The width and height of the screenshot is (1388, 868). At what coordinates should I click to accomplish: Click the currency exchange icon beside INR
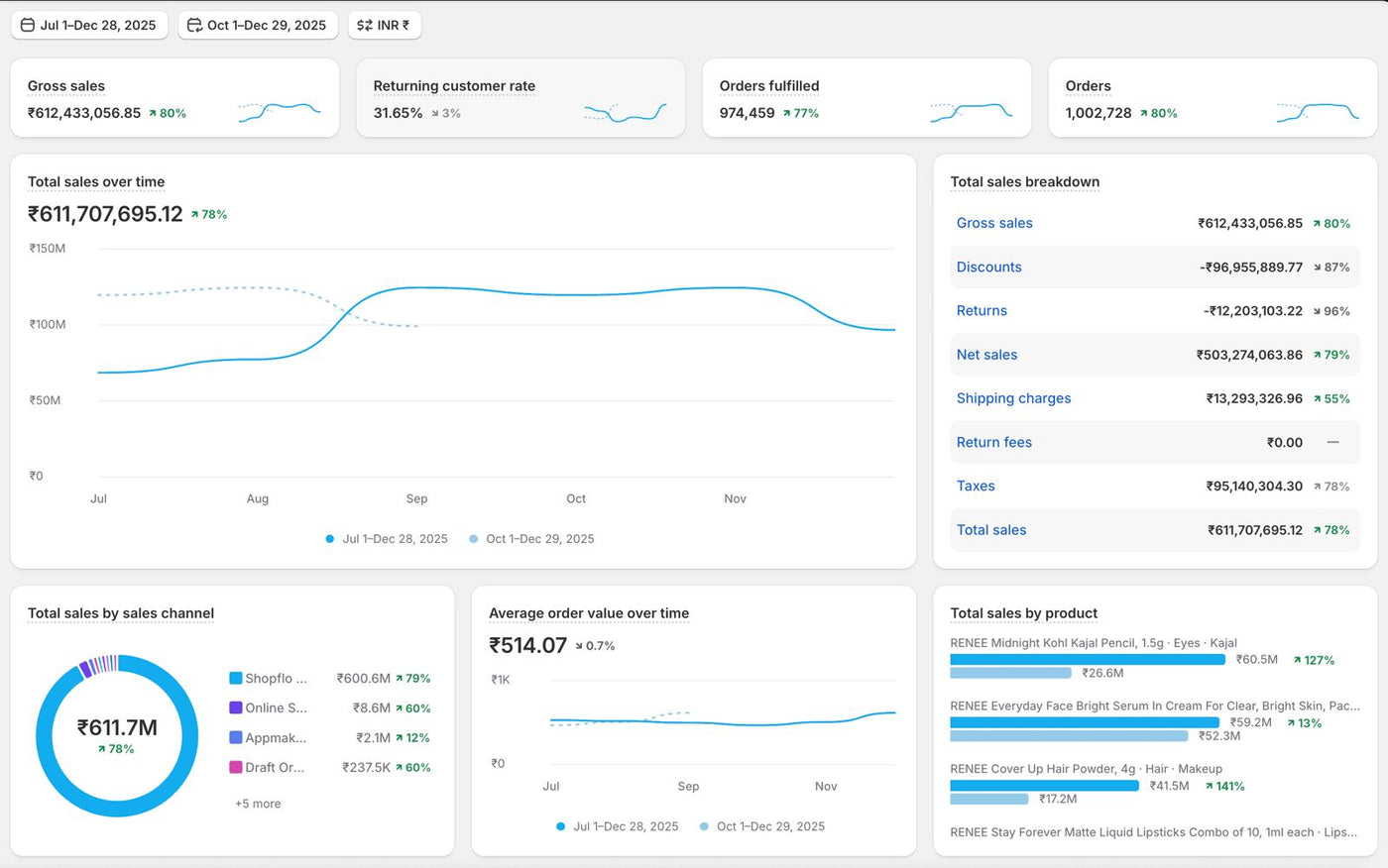pyautogui.click(x=365, y=25)
